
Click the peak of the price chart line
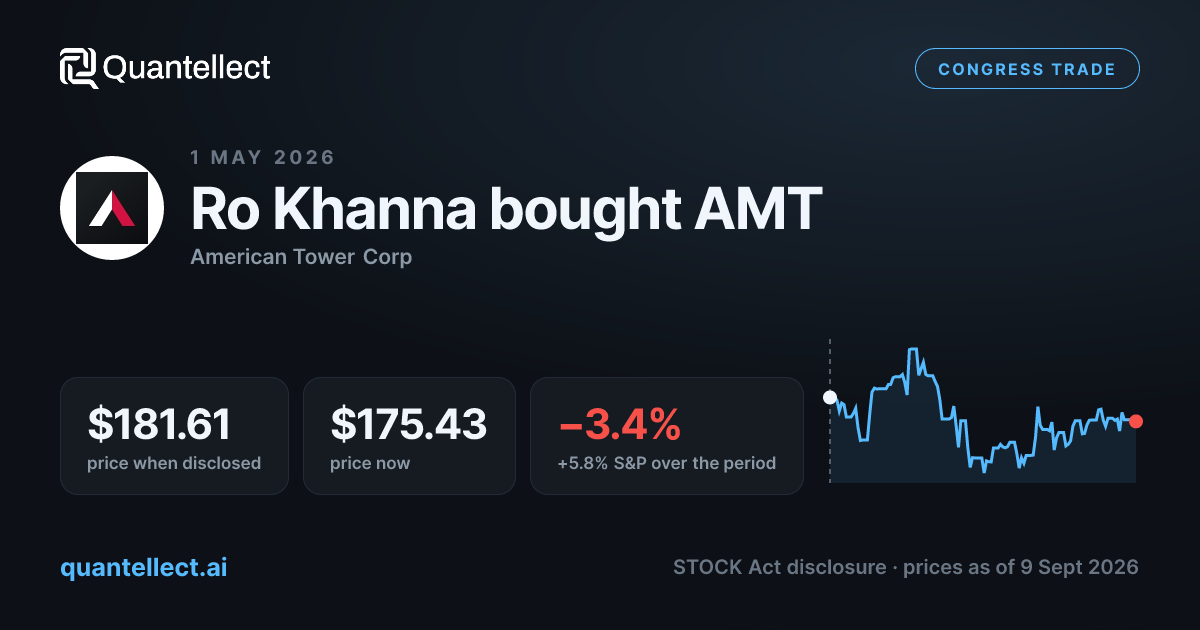(x=912, y=350)
